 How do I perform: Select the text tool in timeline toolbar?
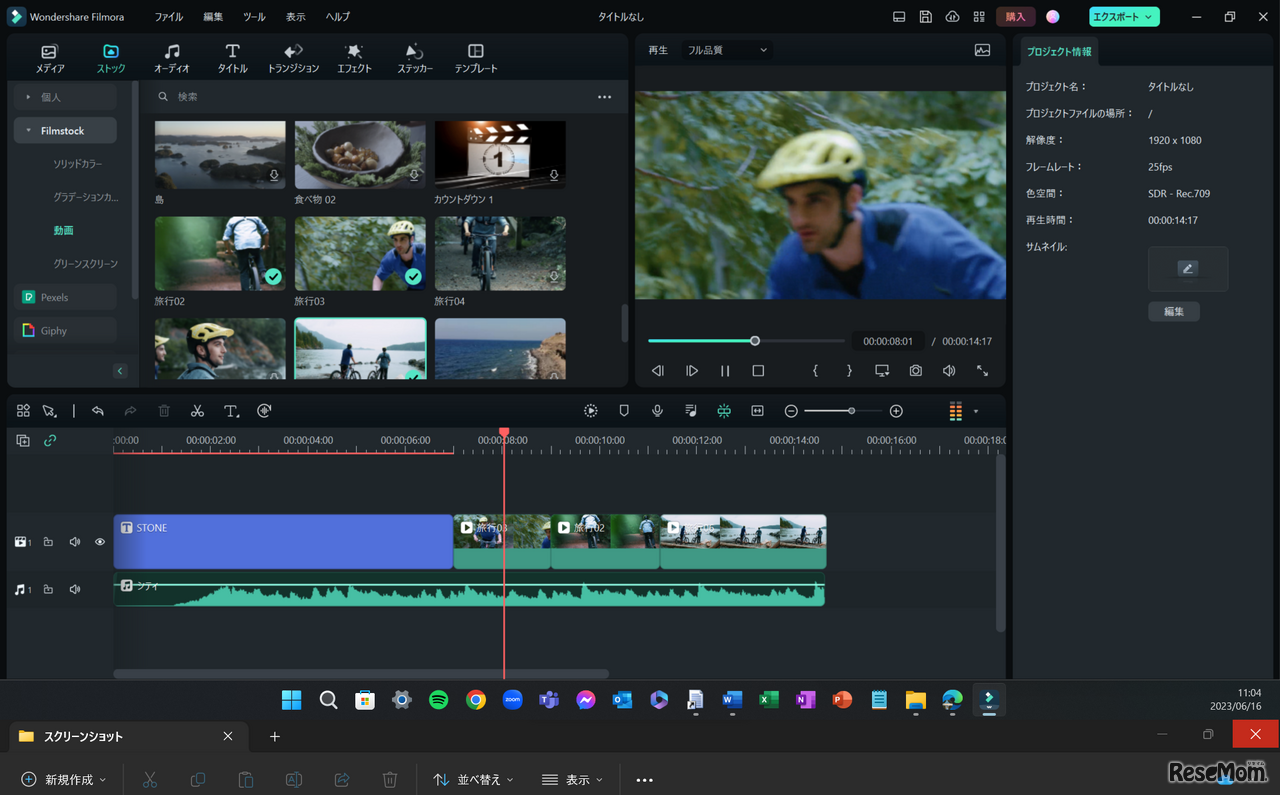coord(231,411)
